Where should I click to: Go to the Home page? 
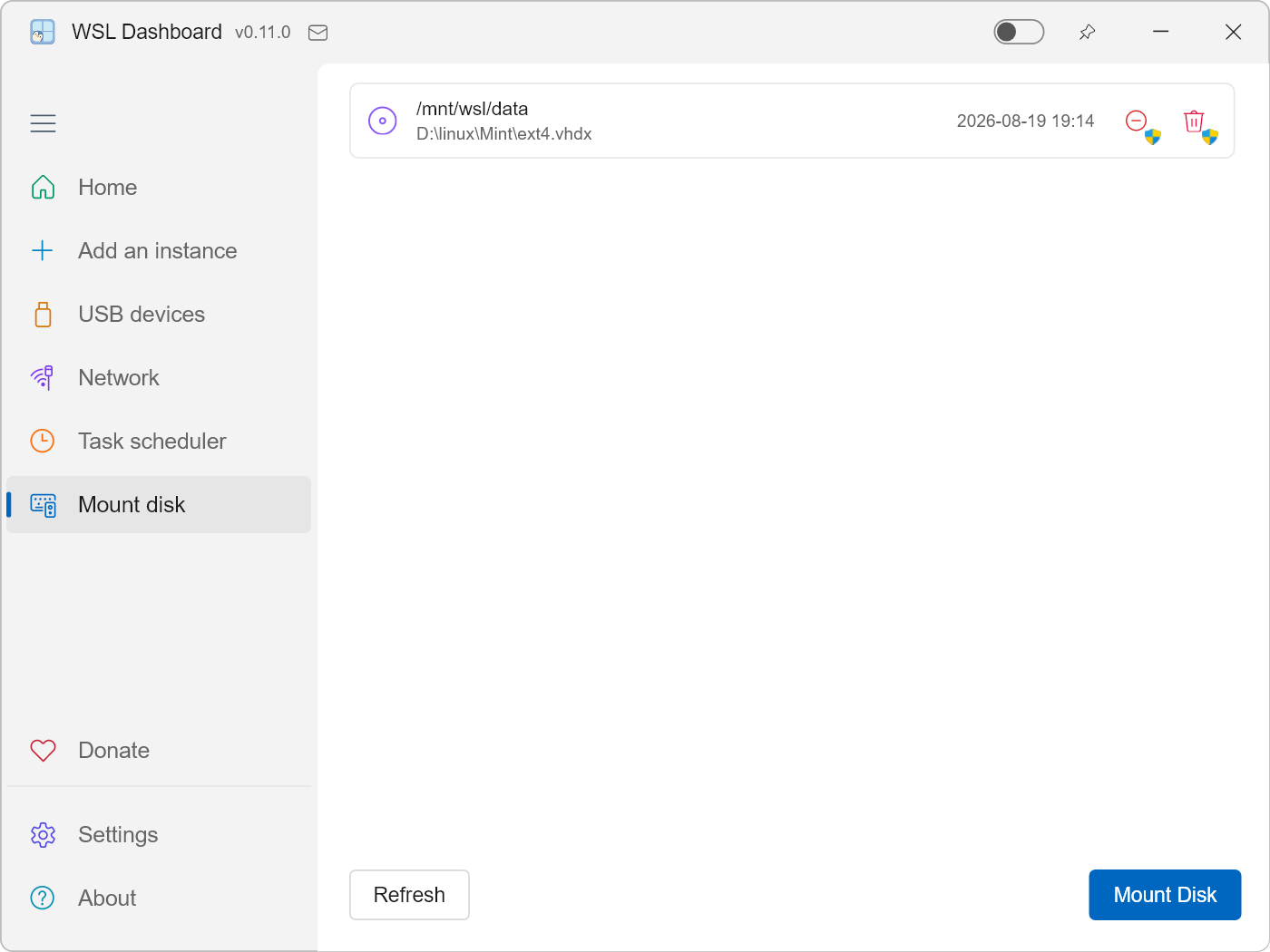pos(159,188)
